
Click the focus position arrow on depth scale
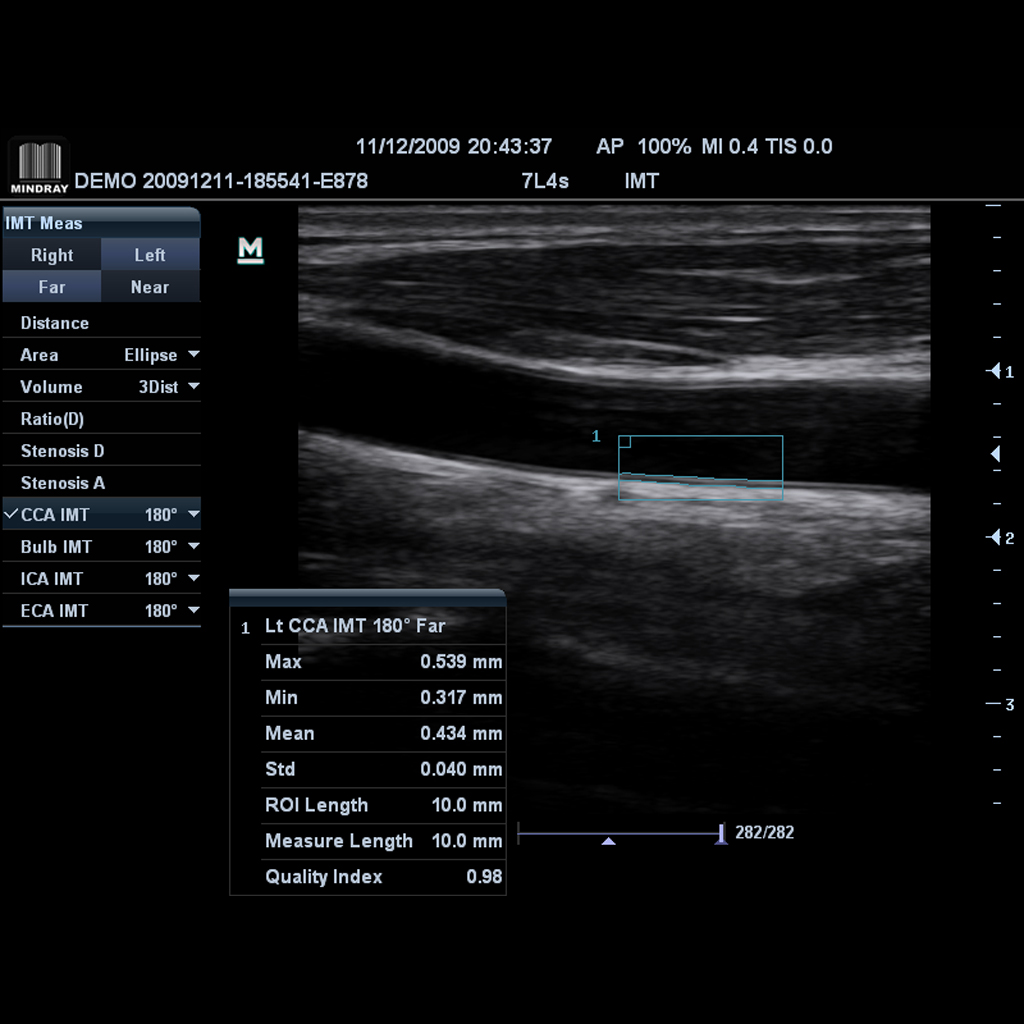pos(995,454)
